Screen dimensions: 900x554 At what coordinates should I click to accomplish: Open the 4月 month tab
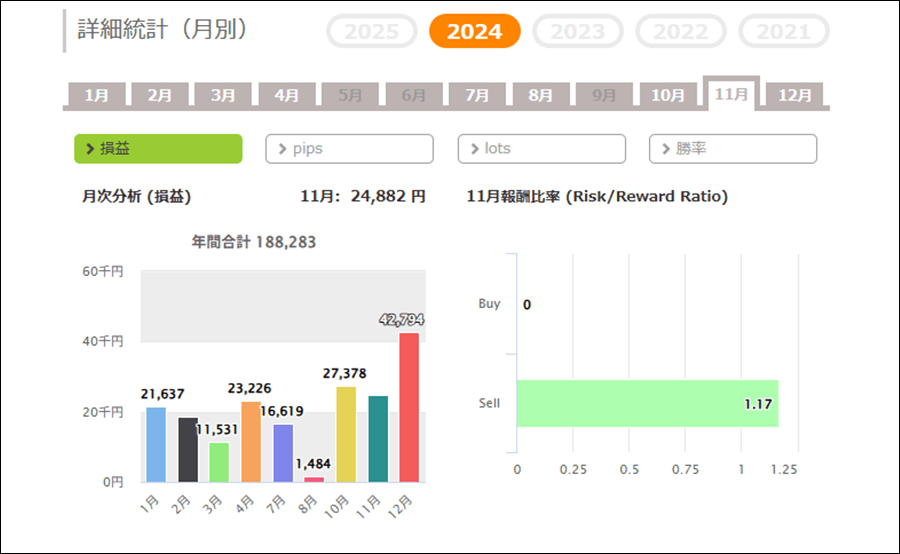tap(287, 96)
